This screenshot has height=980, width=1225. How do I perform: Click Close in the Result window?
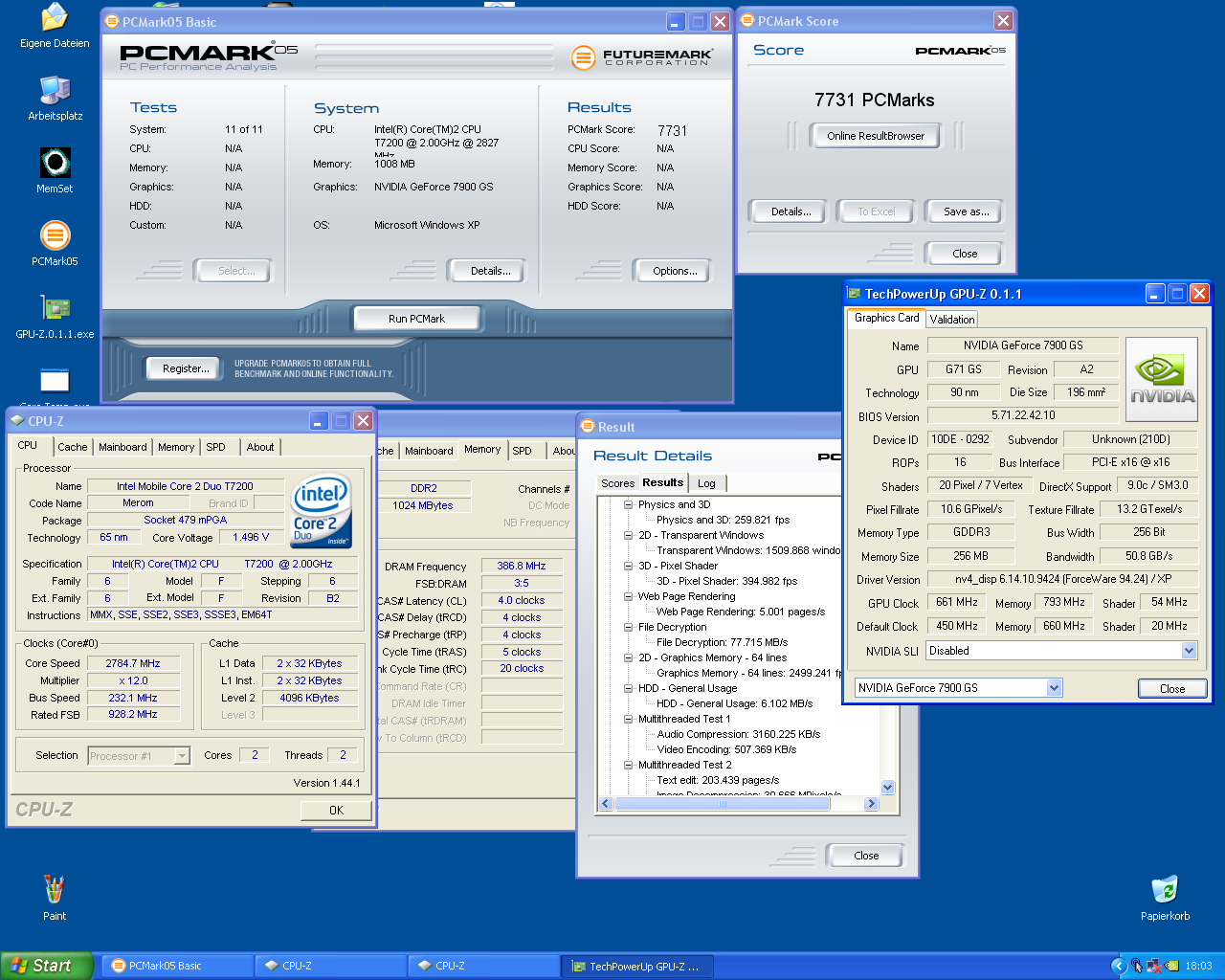point(866,856)
